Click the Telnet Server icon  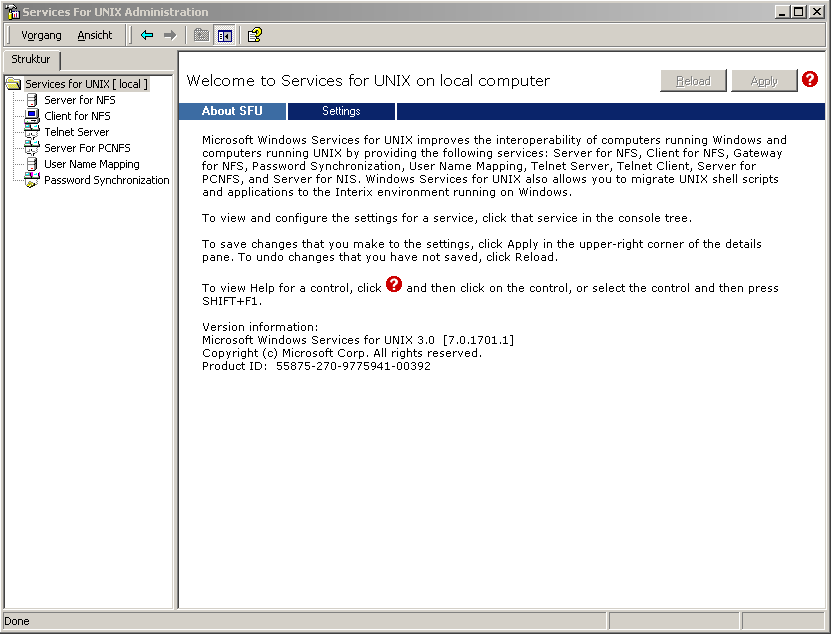(32, 132)
